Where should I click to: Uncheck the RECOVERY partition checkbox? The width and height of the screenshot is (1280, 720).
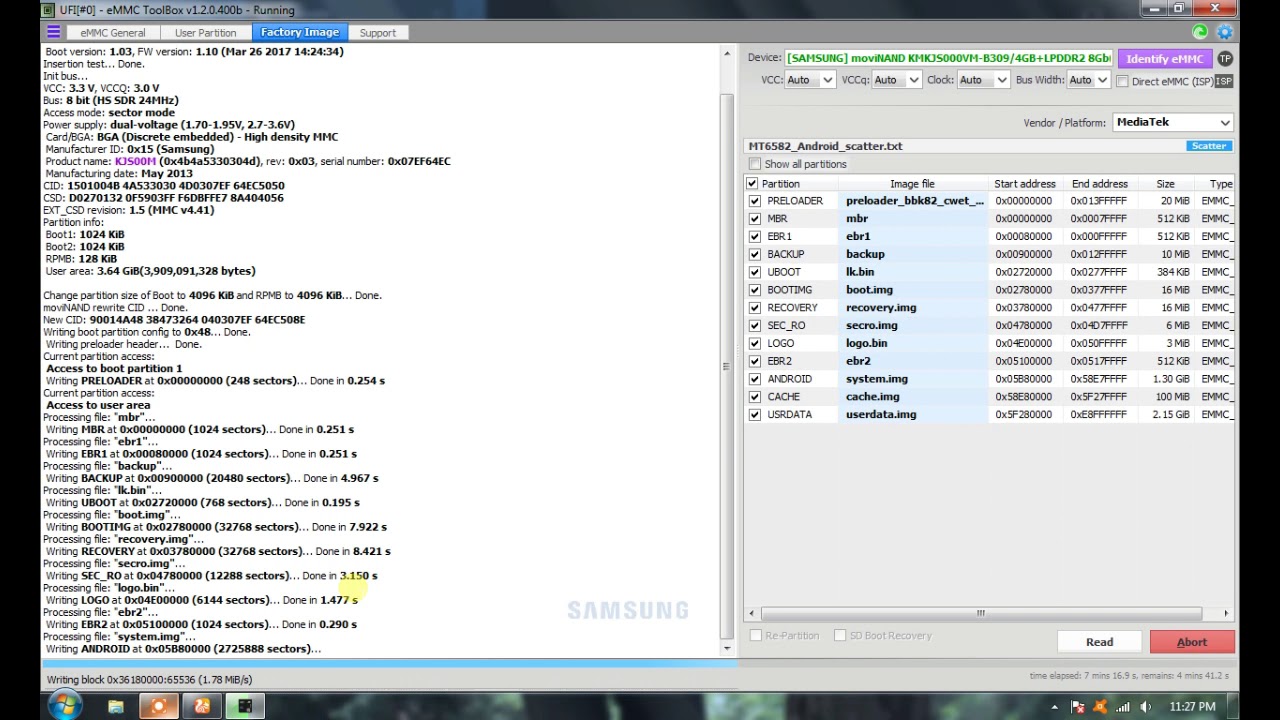(x=755, y=308)
